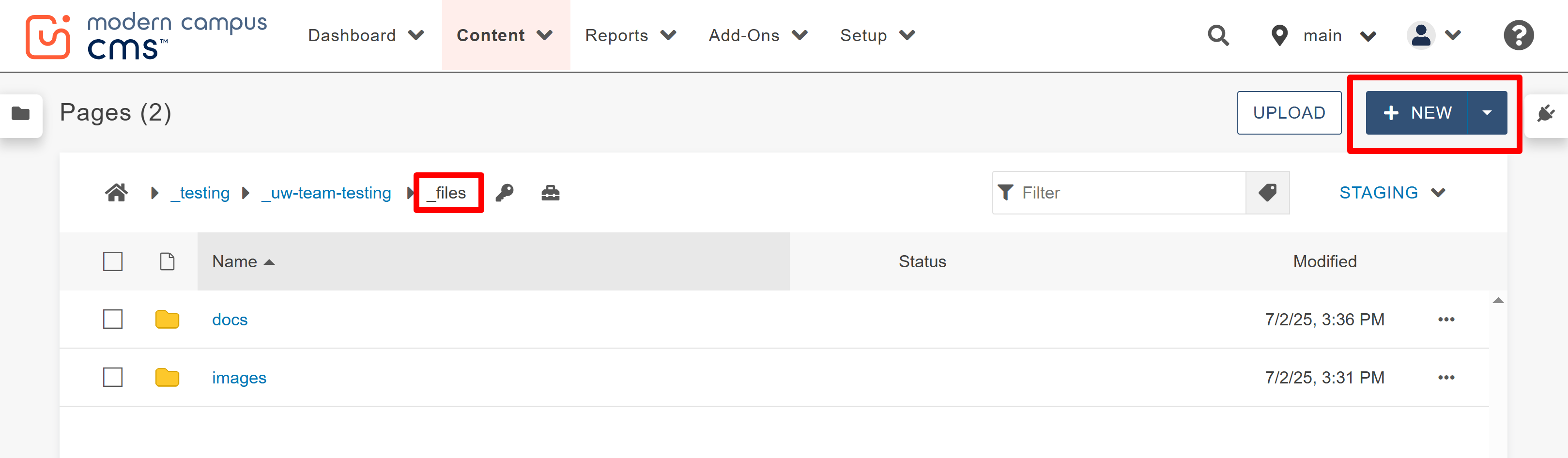Image resolution: width=1568 pixels, height=458 pixels.
Task: Open the row actions ellipsis for docs
Action: 1447,319
